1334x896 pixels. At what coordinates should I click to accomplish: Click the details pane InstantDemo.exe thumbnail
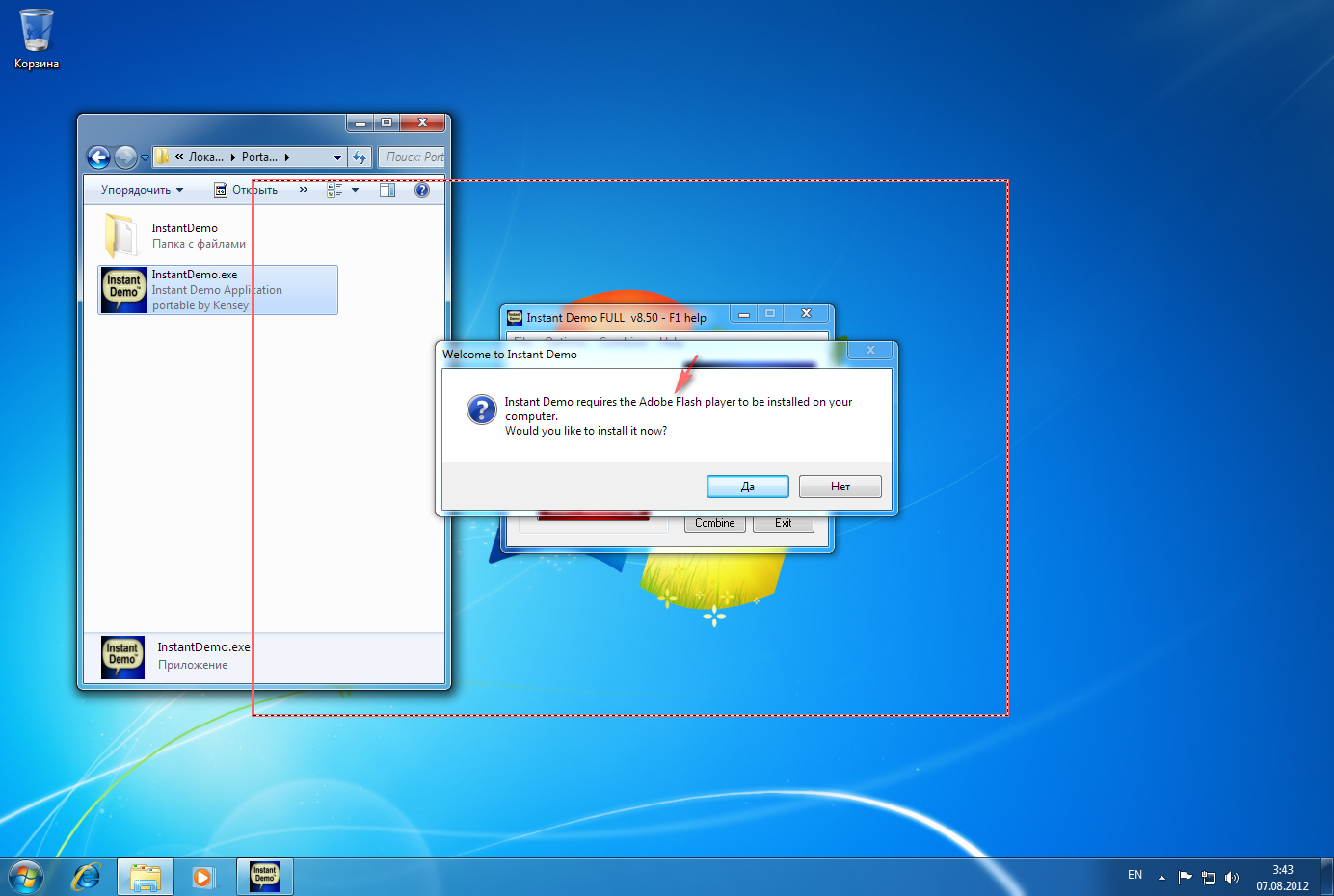(x=122, y=657)
